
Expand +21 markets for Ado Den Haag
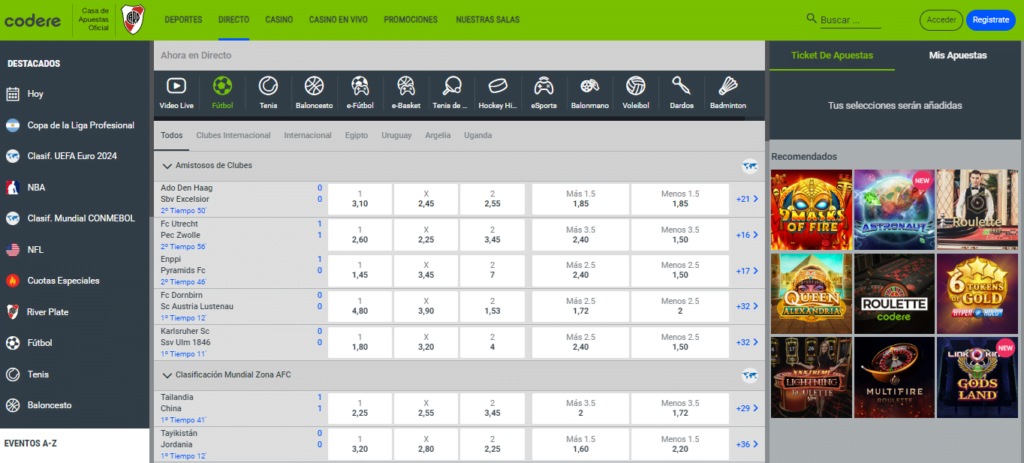coord(747,199)
